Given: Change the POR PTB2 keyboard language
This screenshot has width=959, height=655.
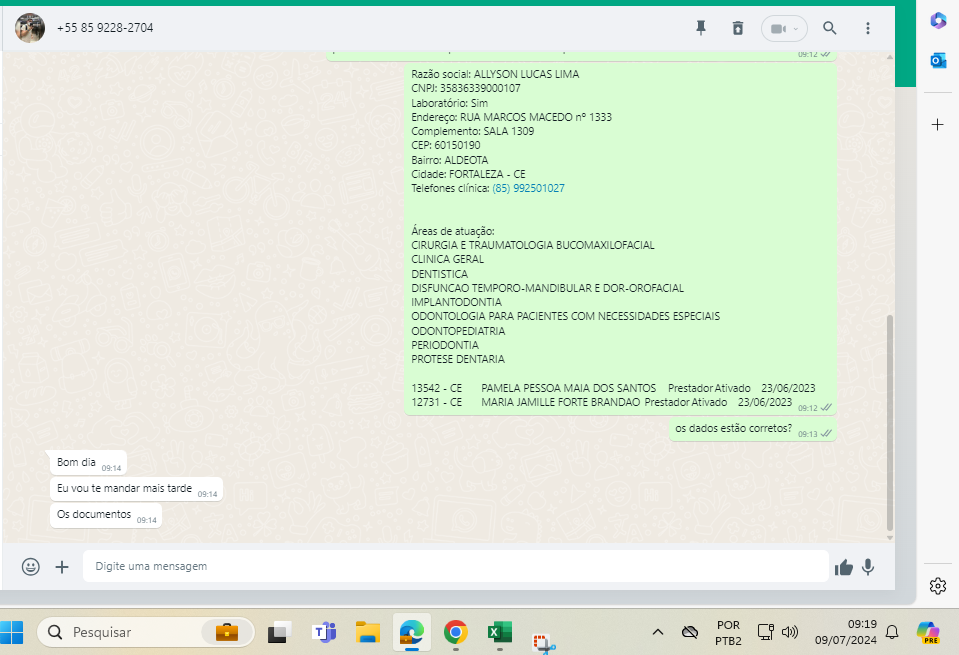Looking at the screenshot, I should coord(728,633).
